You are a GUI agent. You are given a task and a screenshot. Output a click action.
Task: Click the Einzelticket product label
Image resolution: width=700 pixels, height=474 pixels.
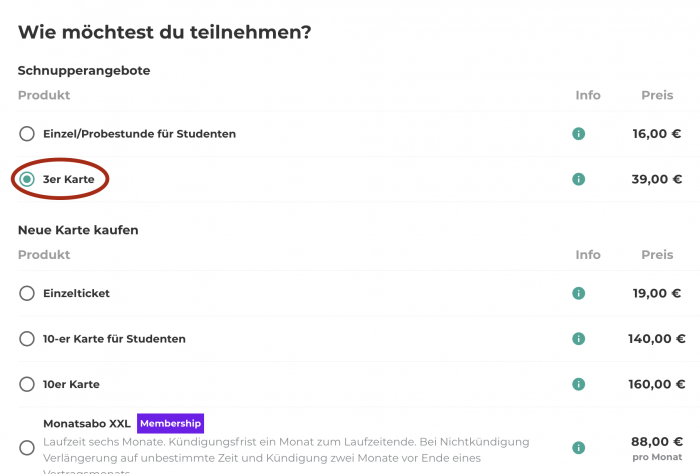pos(76,293)
